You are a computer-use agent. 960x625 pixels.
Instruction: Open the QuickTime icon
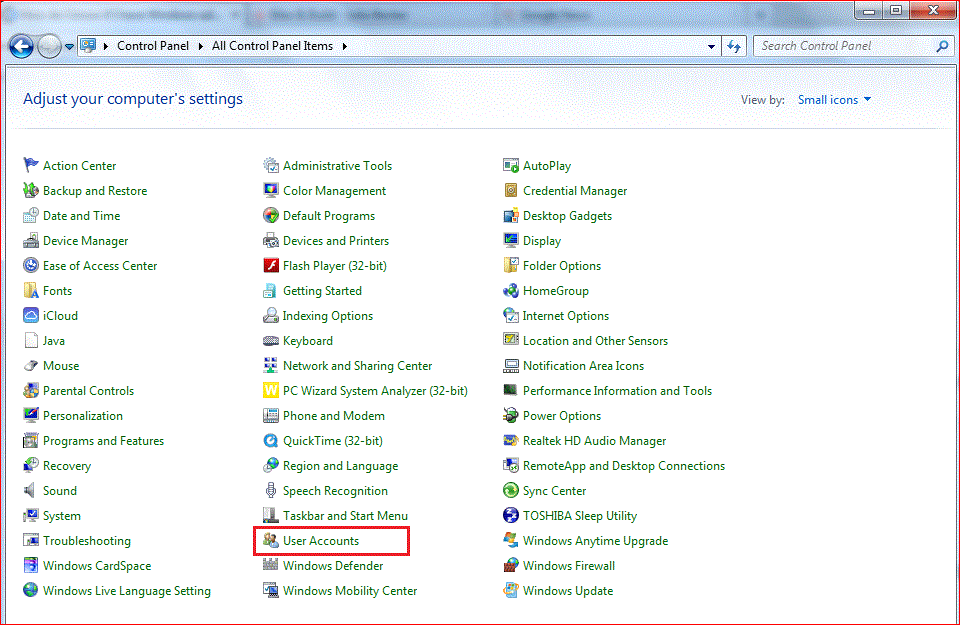click(271, 441)
